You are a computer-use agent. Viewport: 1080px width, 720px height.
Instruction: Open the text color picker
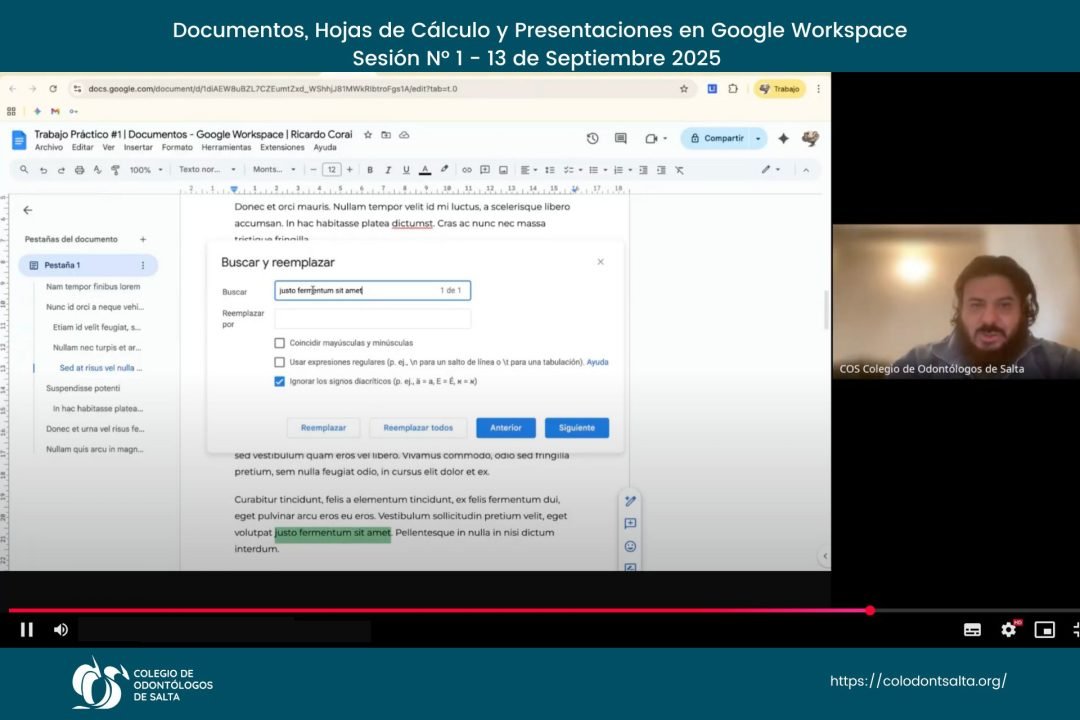[425, 169]
